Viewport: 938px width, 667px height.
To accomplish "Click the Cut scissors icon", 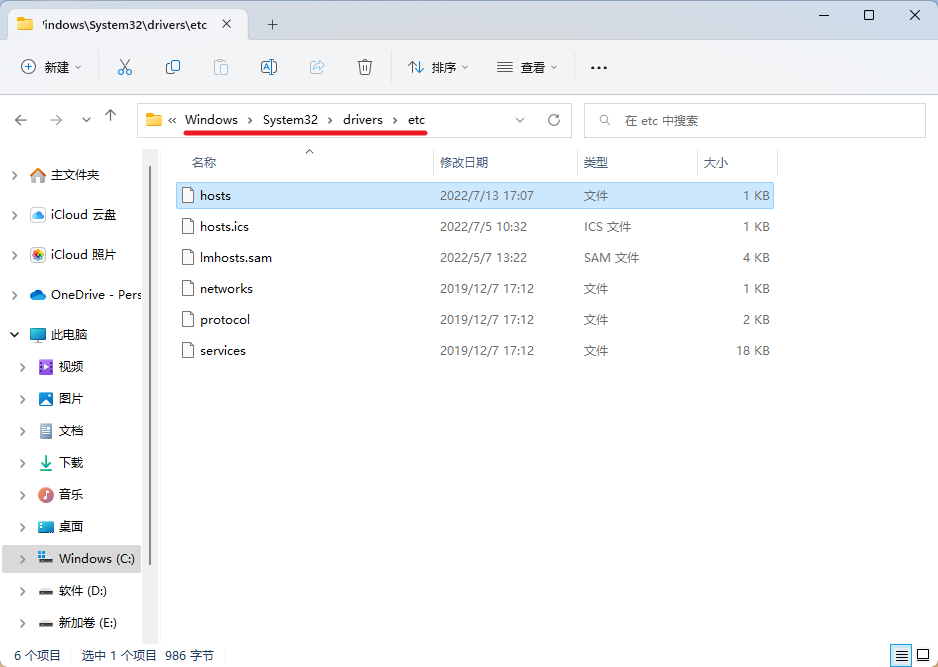I will pos(124,67).
